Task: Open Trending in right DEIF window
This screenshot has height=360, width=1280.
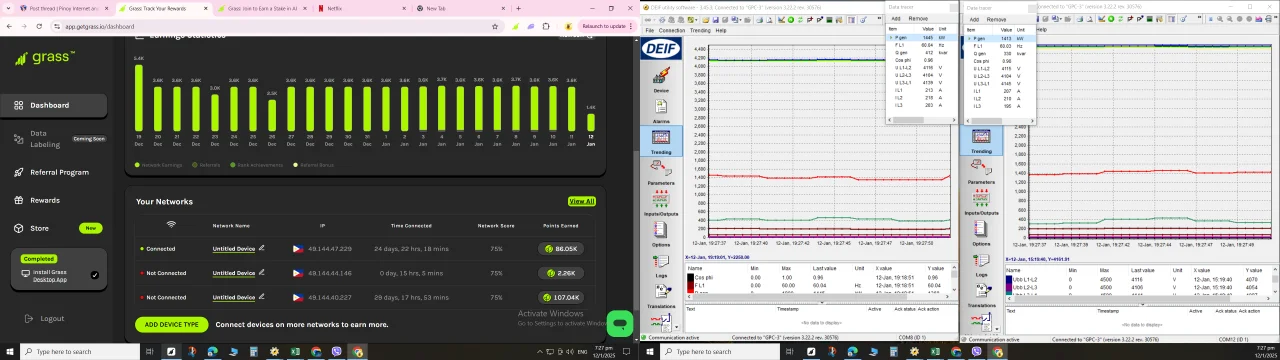Action: pos(981,142)
